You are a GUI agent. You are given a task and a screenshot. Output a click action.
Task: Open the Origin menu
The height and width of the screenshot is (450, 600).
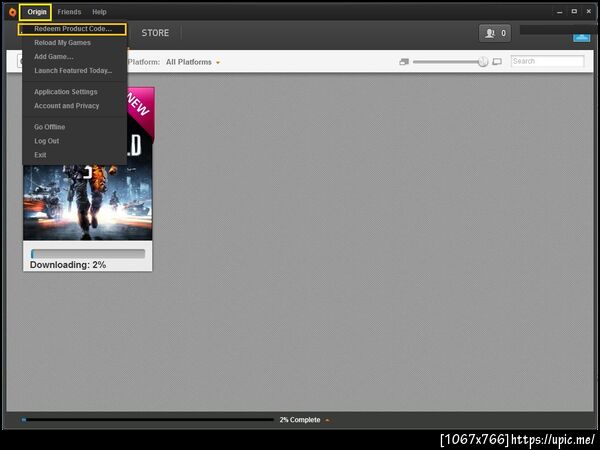pyautogui.click(x=37, y=12)
